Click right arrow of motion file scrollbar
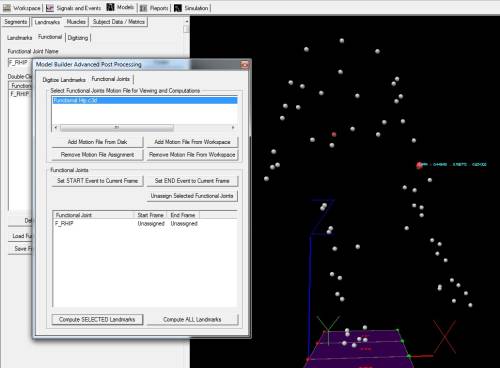Viewport: 500px width, 368px height. click(x=233, y=128)
